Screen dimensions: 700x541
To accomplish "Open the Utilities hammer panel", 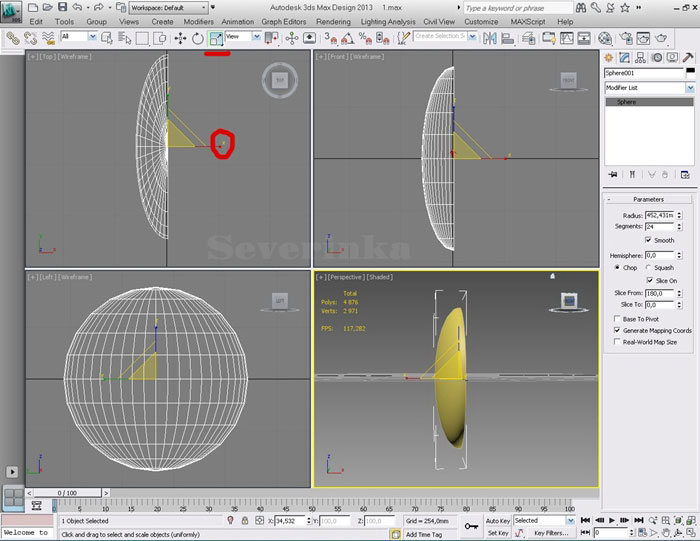I will (x=687, y=58).
